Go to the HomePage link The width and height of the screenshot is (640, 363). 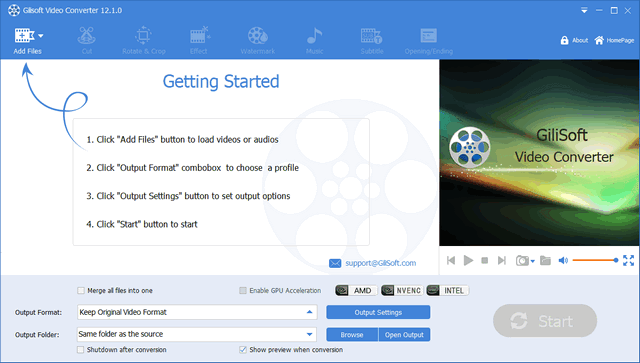pyautogui.click(x=614, y=40)
